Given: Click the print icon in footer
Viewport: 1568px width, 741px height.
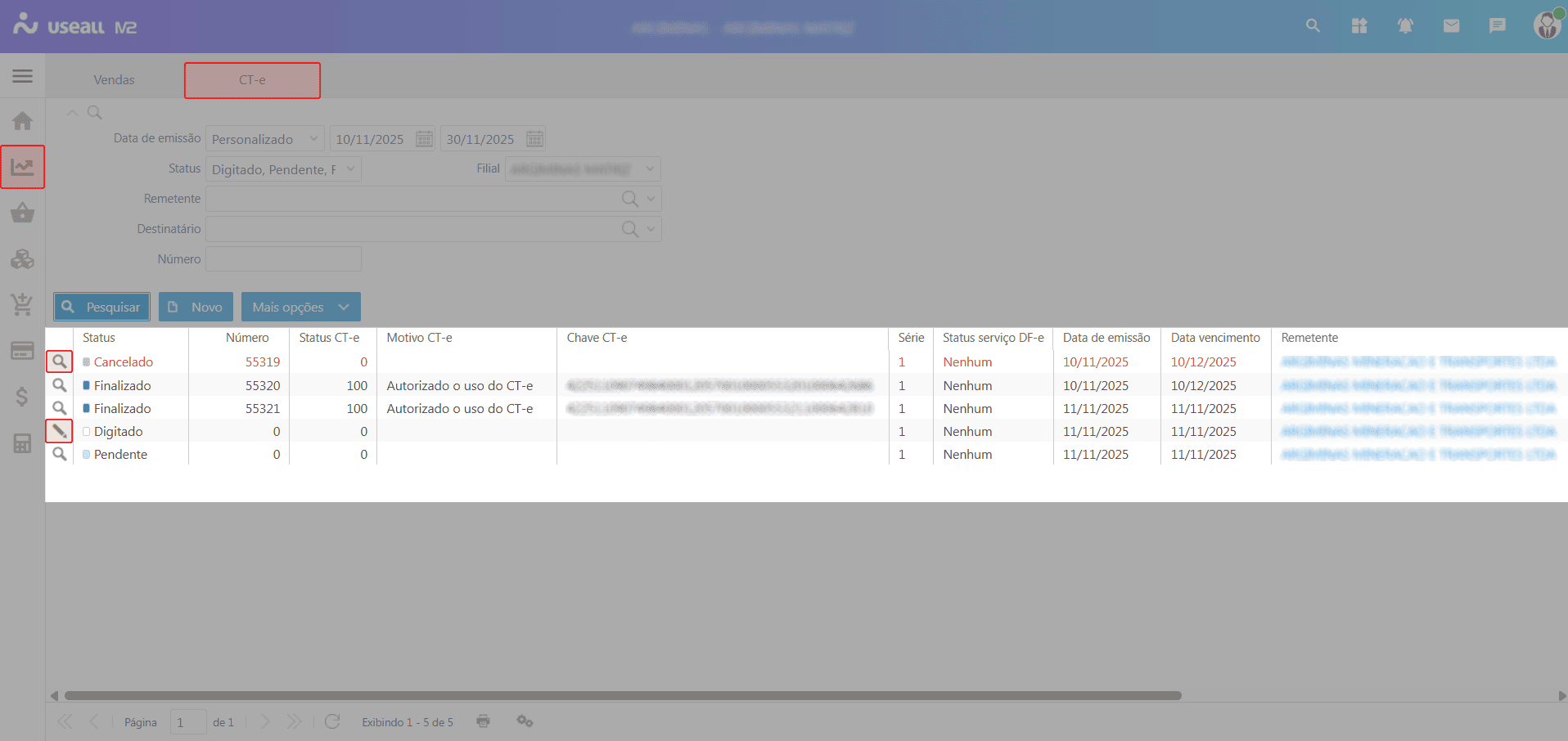Looking at the screenshot, I should coord(483,721).
